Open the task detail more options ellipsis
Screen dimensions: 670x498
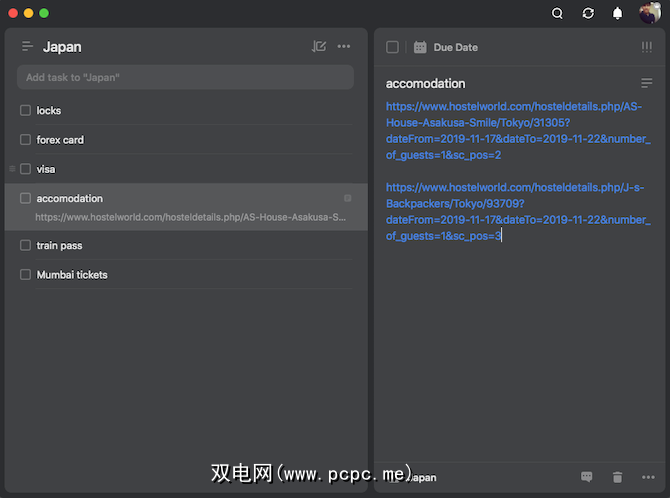[x=648, y=478]
